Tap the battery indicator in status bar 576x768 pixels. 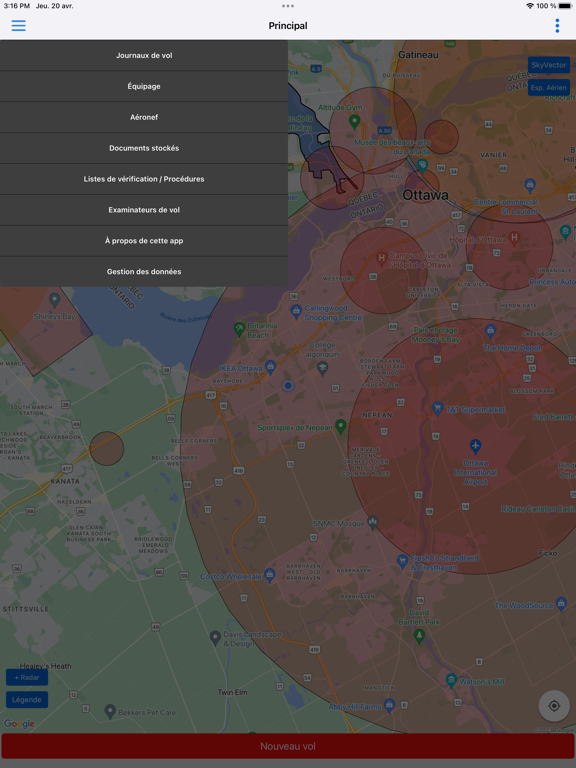565,6
